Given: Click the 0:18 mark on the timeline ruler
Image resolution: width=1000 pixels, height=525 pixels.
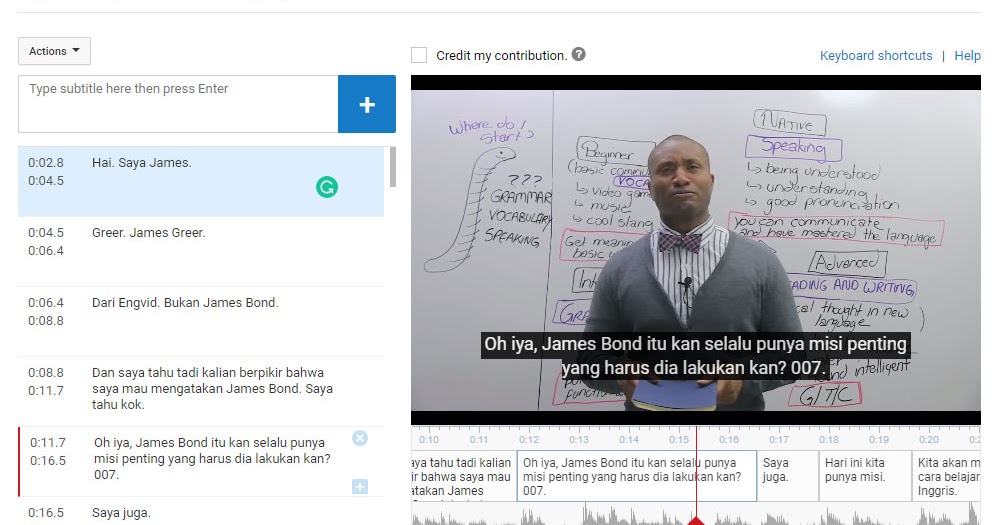Looking at the screenshot, I should (x=828, y=440).
